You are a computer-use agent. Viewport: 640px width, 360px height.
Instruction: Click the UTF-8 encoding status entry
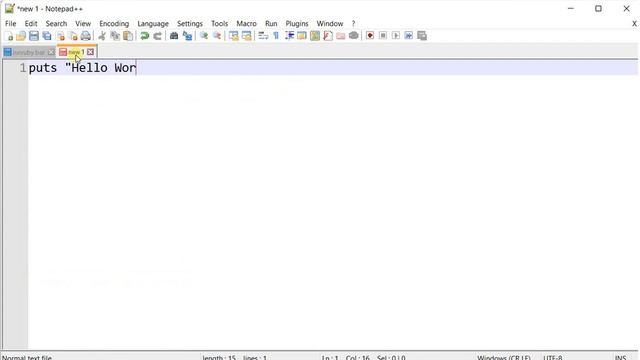[x=553, y=357]
